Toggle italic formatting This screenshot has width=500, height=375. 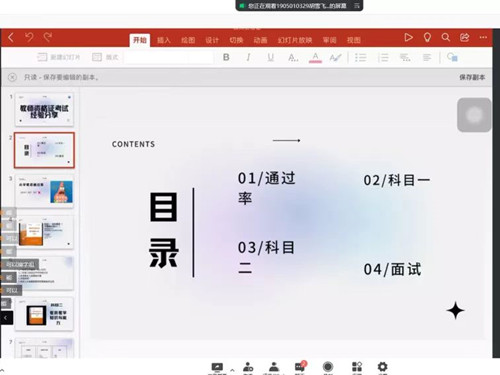[x=248, y=57]
